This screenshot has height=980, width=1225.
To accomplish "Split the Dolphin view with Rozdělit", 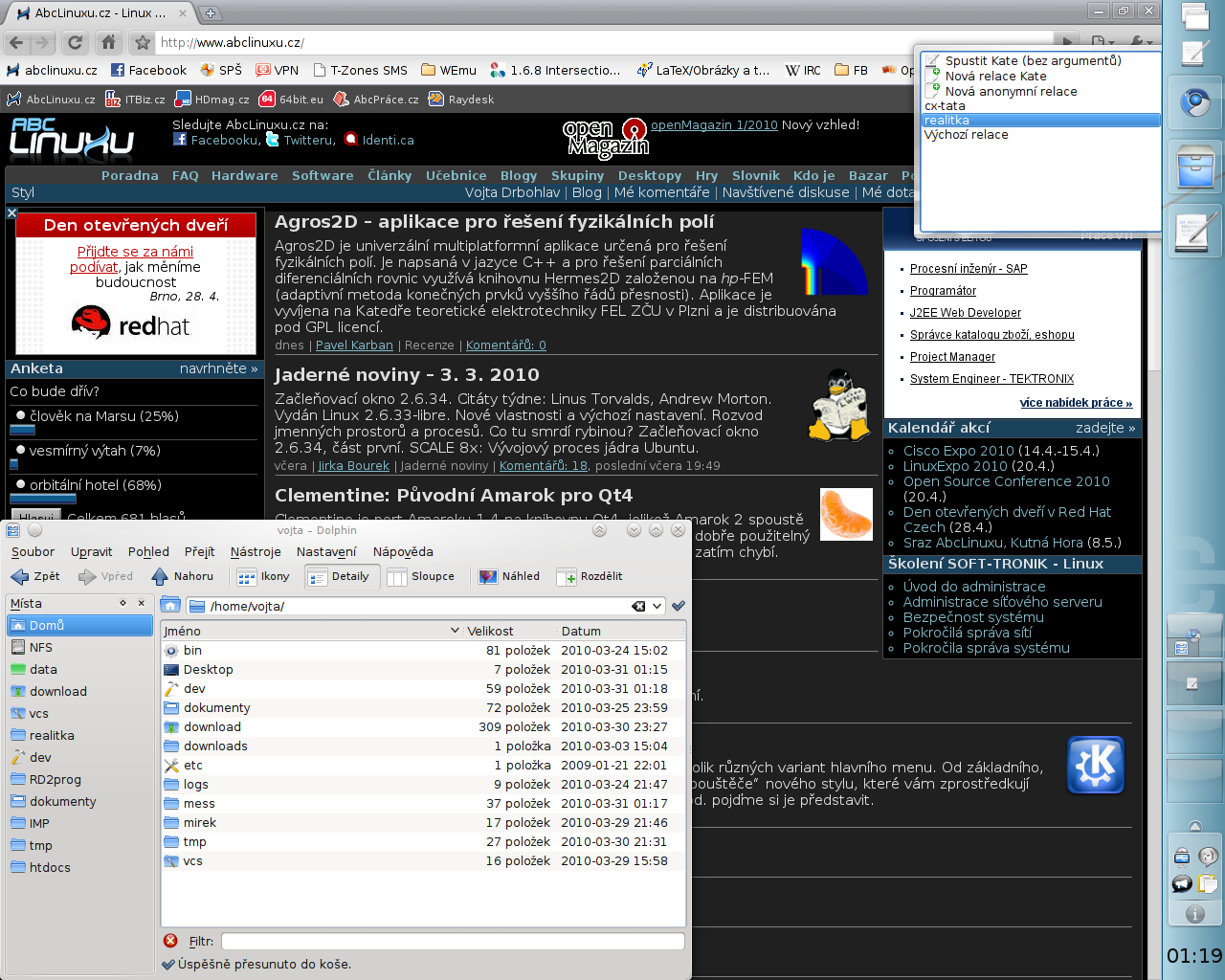I will coord(590,576).
